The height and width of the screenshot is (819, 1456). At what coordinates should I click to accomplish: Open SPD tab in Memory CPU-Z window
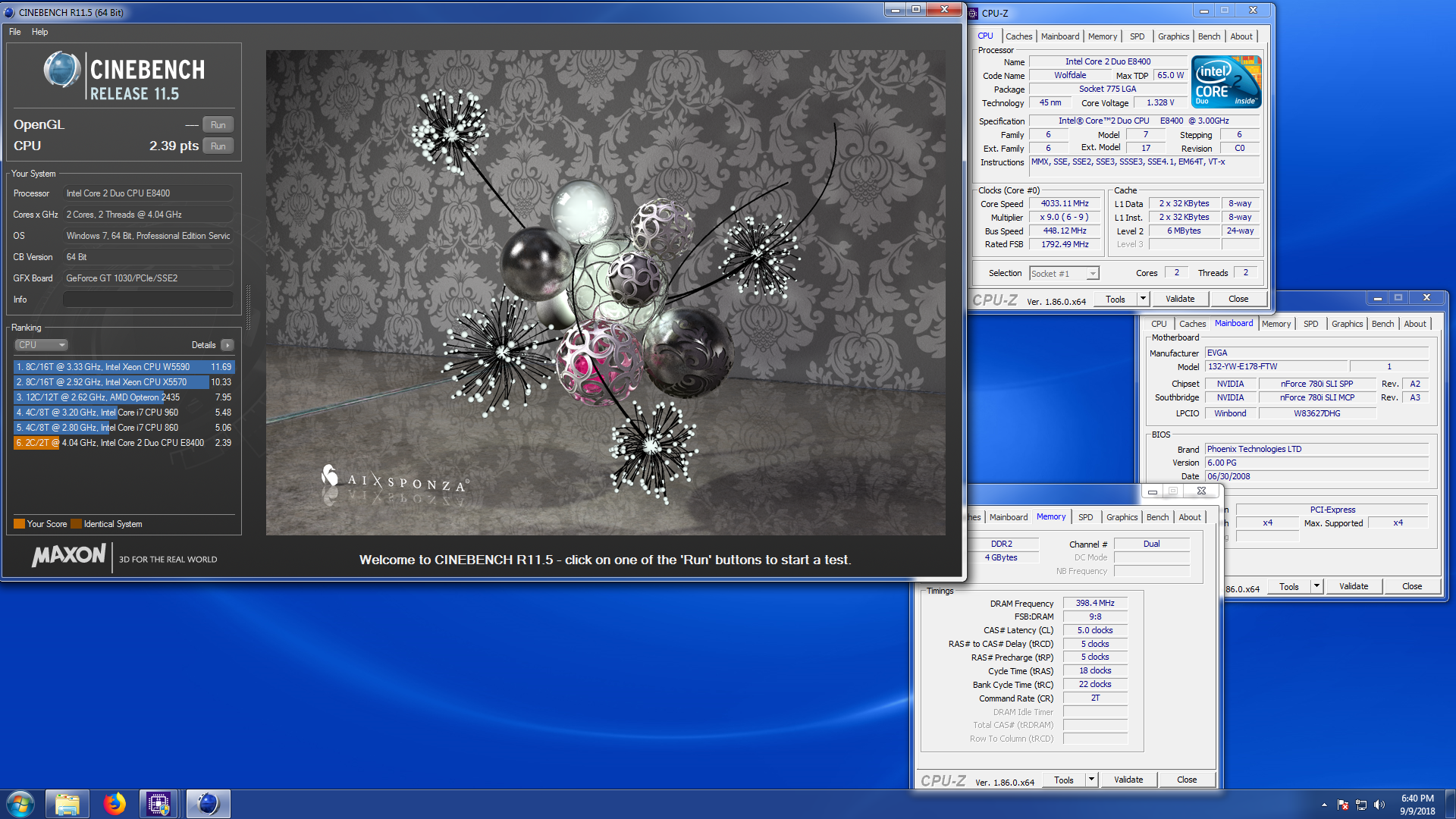[x=1085, y=517]
